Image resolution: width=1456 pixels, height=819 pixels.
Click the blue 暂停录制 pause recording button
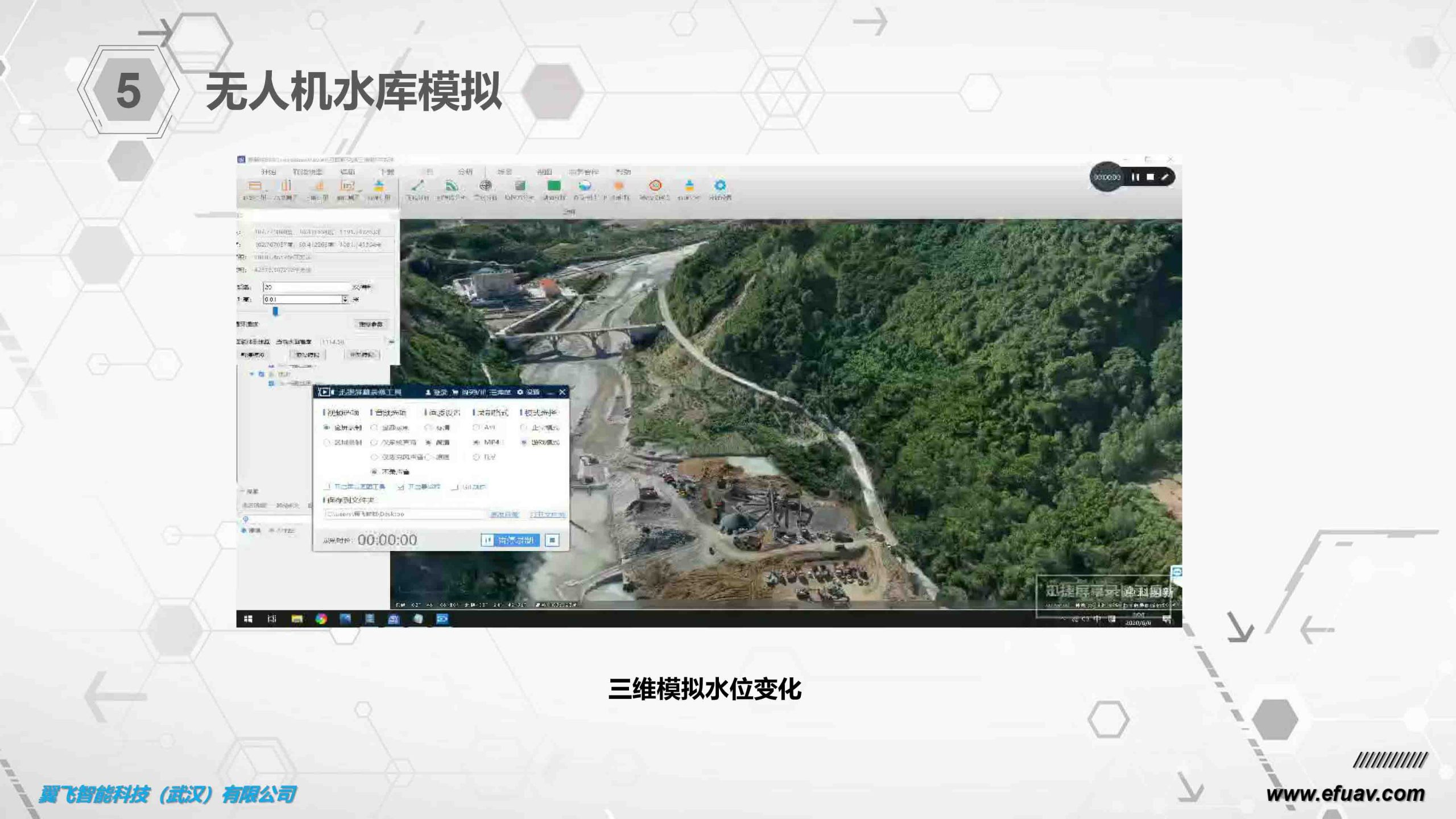click(510, 540)
